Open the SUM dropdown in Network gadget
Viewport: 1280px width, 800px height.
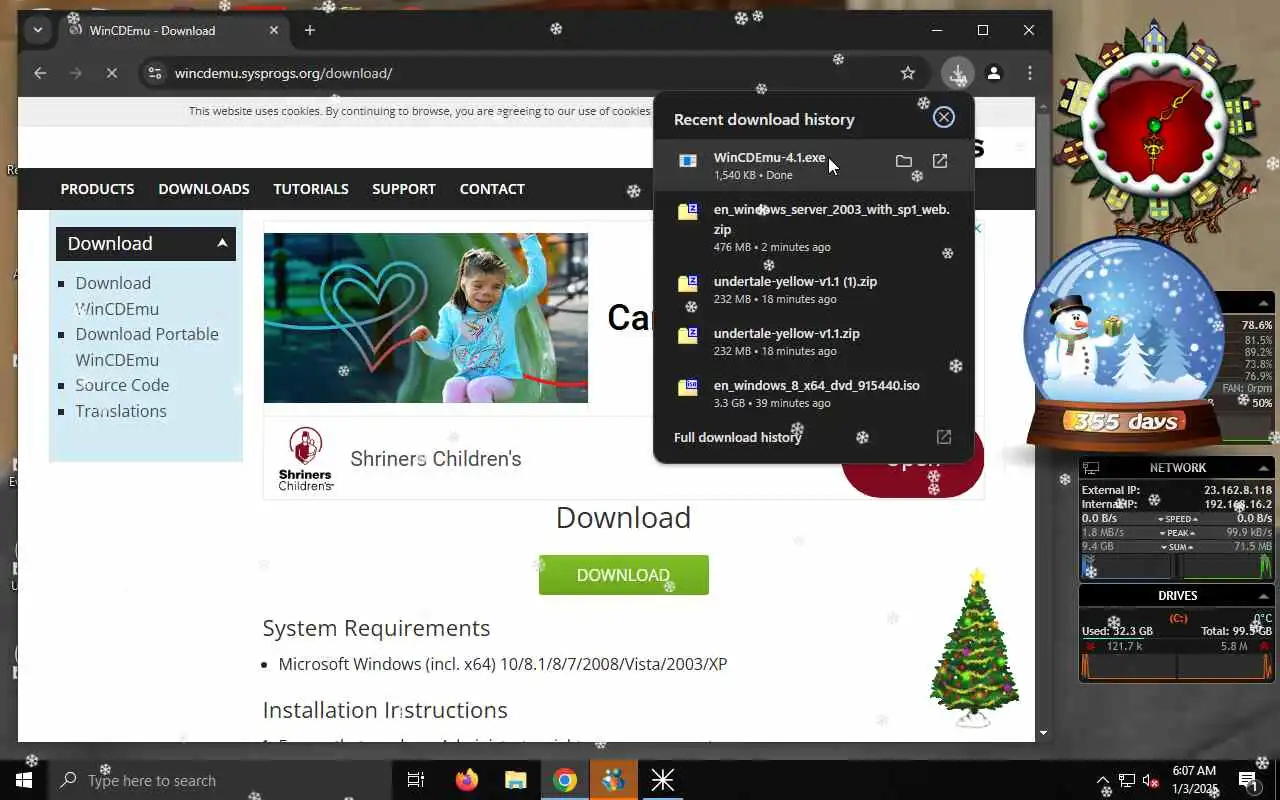[1178, 547]
